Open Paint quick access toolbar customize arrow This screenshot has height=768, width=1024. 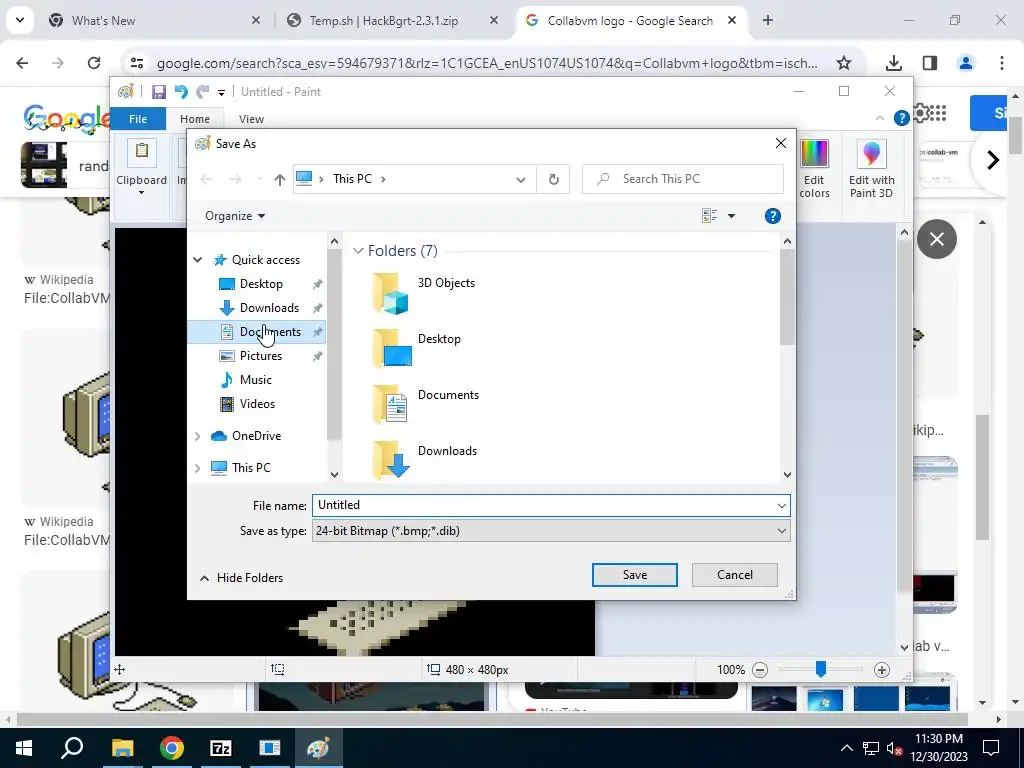221,93
